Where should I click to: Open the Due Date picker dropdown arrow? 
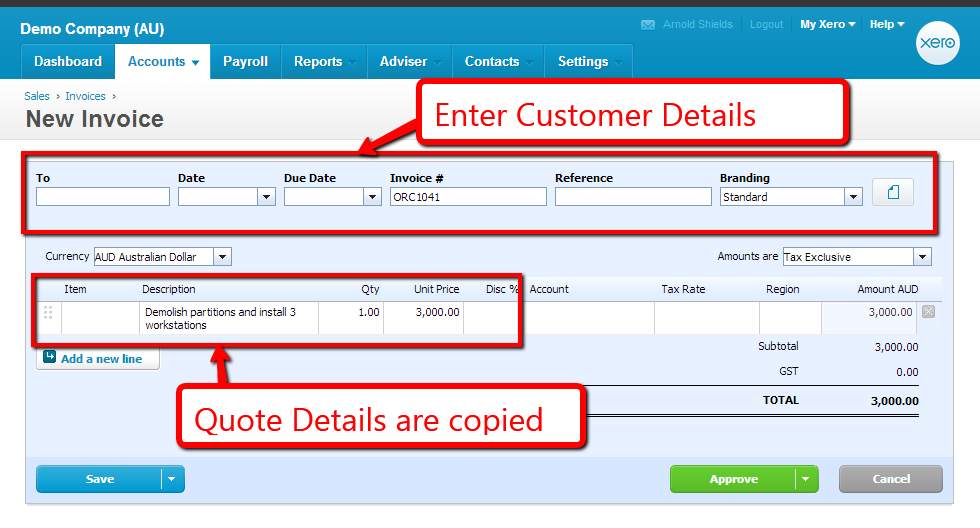point(372,197)
